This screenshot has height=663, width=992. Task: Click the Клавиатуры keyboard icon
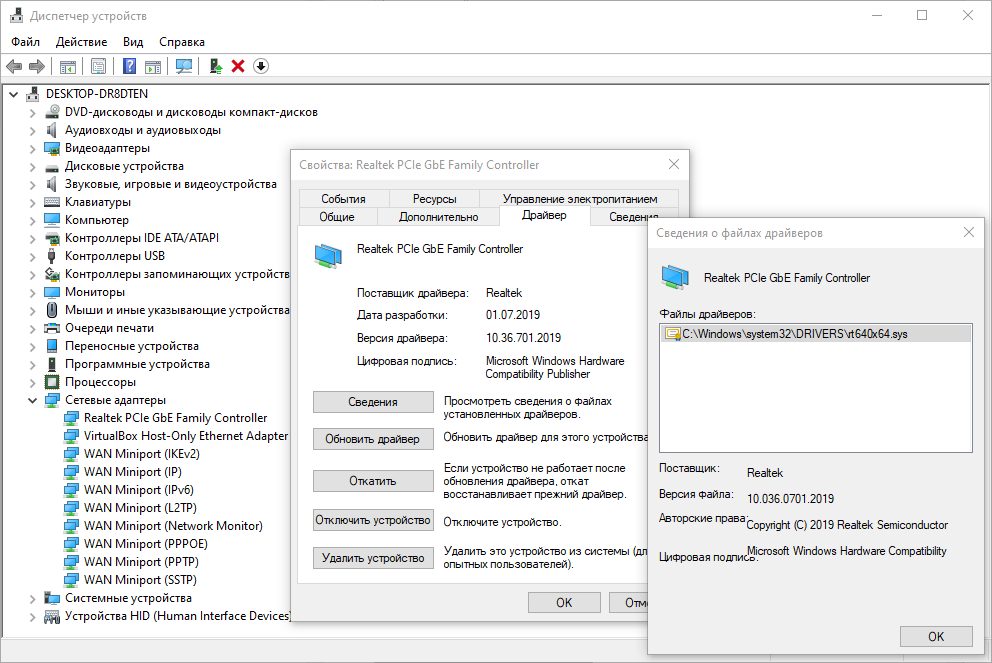point(52,202)
